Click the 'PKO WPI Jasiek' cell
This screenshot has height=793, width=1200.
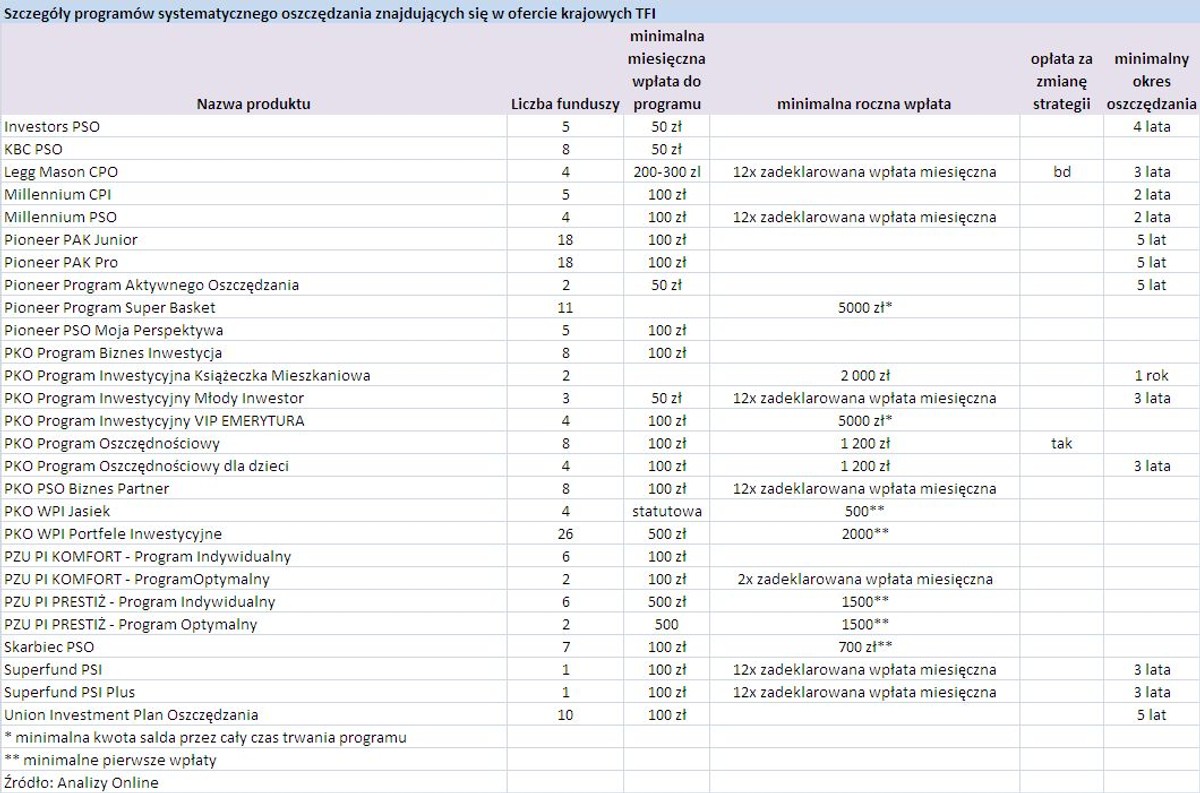click(x=55, y=511)
